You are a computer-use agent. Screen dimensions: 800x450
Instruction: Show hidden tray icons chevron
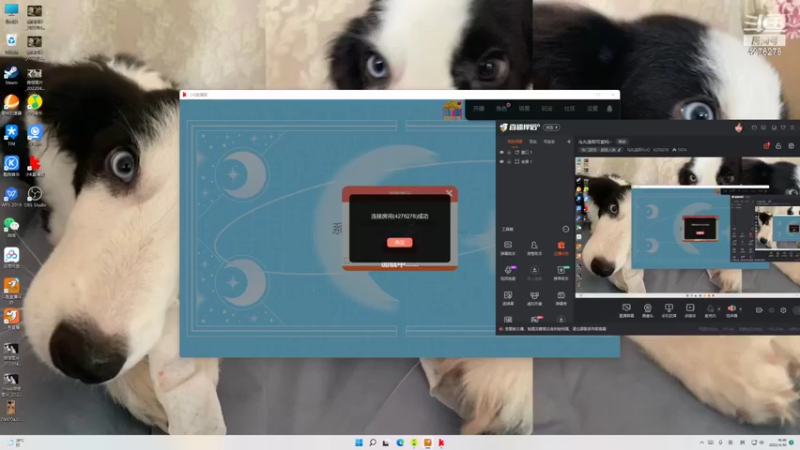[x=701, y=442]
